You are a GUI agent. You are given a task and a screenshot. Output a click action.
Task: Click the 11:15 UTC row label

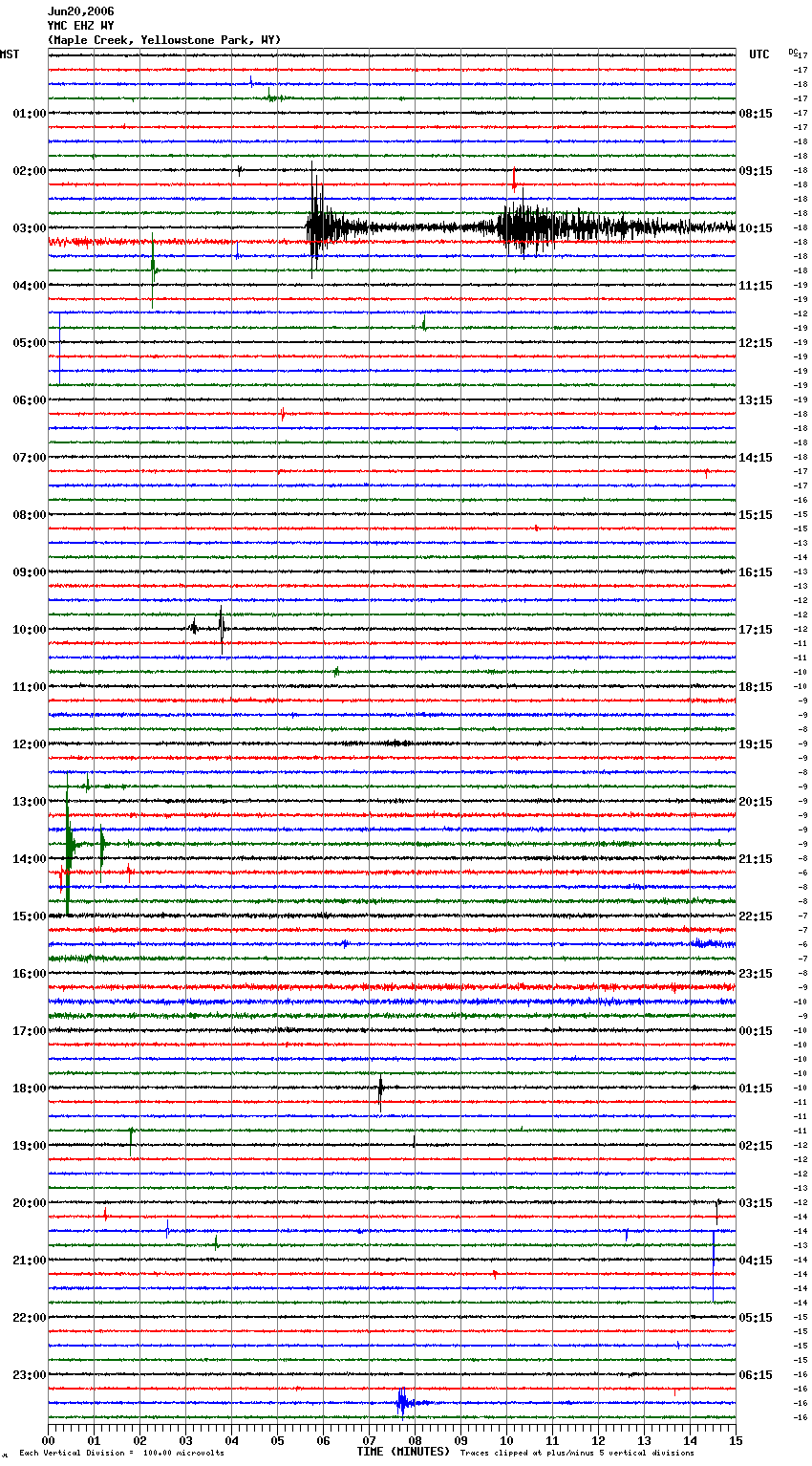(756, 286)
